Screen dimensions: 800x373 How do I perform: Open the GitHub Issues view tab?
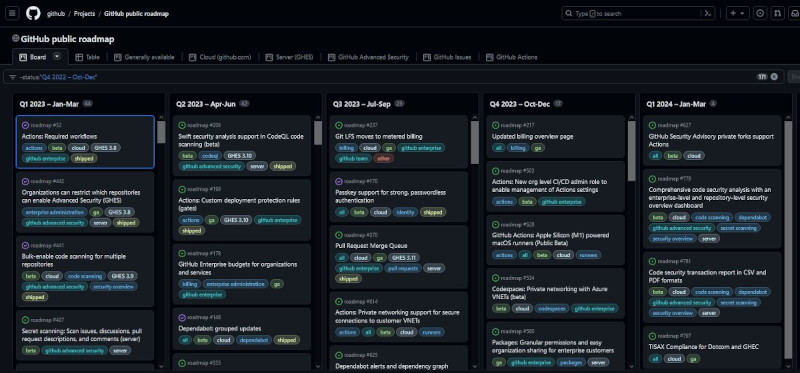tap(447, 57)
